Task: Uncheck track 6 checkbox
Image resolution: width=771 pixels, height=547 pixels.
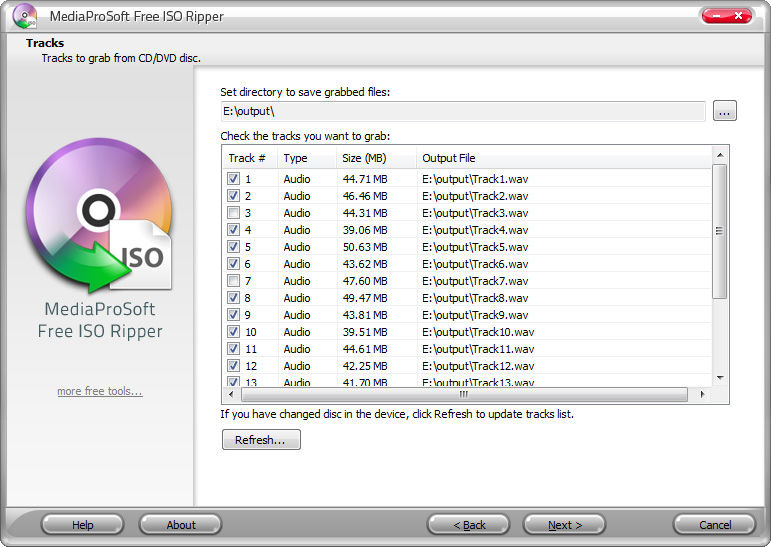Action: click(234, 264)
